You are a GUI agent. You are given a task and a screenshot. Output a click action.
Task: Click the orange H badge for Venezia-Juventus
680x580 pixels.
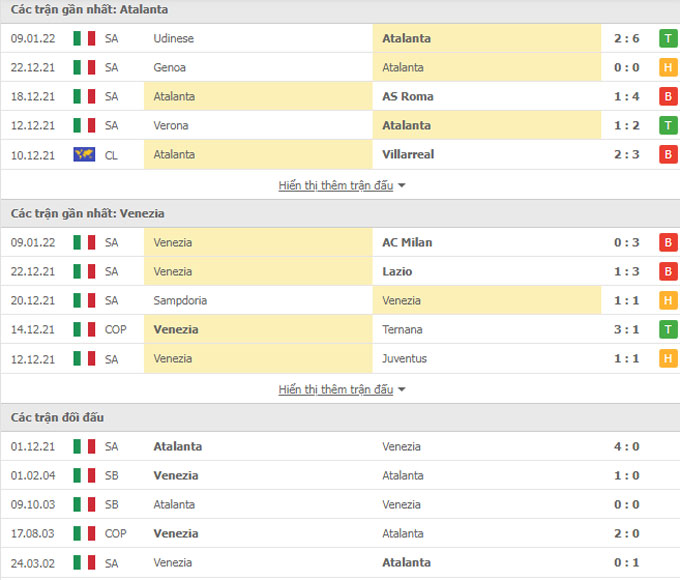[x=668, y=358]
